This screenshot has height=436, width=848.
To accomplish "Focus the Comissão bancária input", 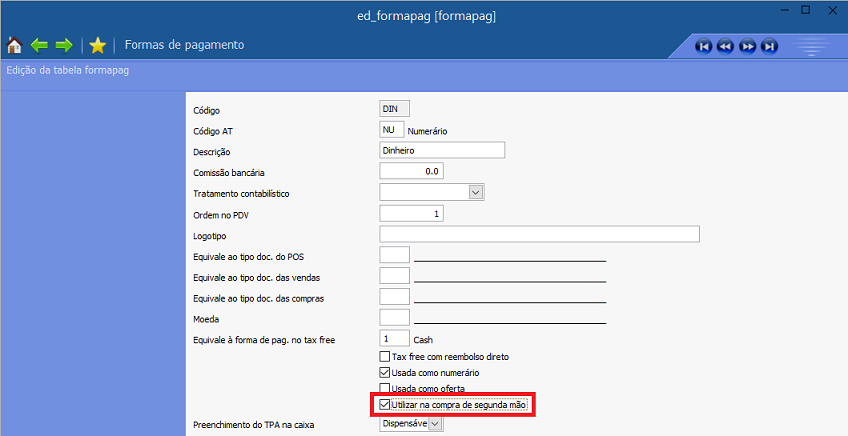I will click(412, 172).
